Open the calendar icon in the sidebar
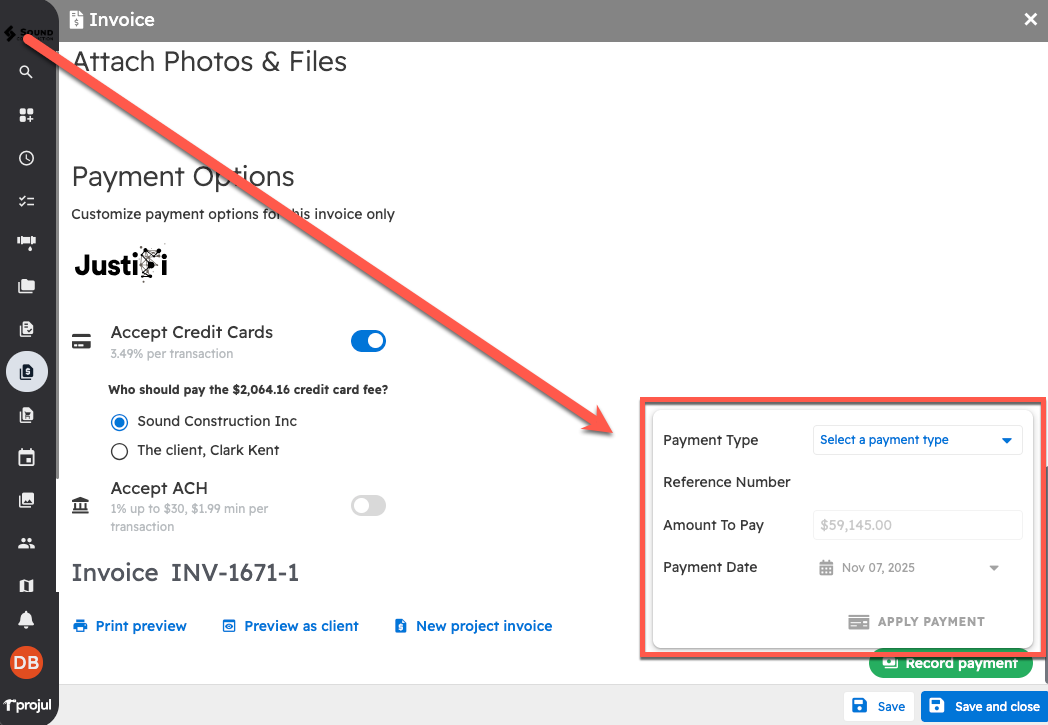Image resolution: width=1048 pixels, height=725 pixels. coord(27,458)
